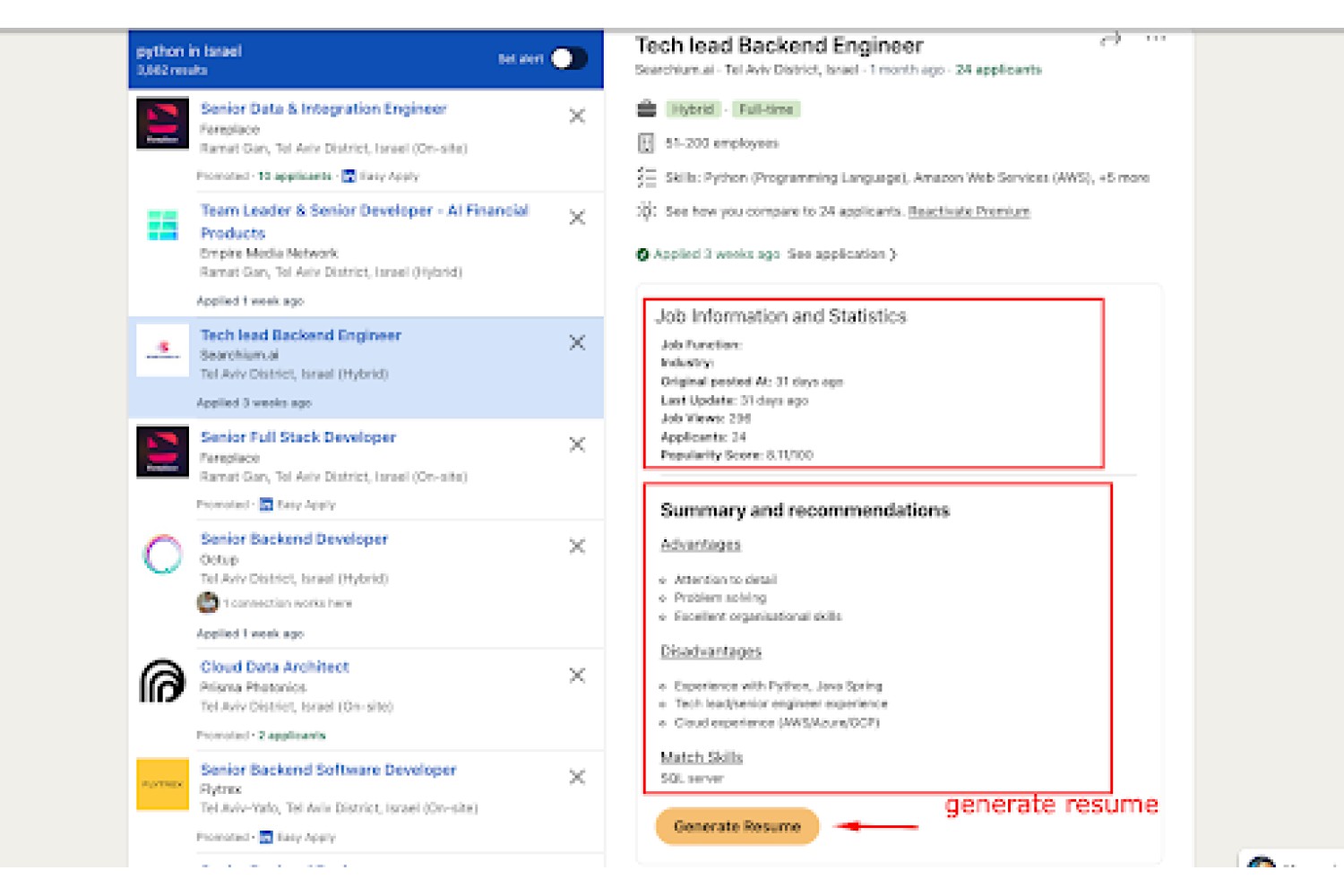Toggle the Set alert switch
Viewport: 1344px width, 896px height.
click(x=569, y=58)
